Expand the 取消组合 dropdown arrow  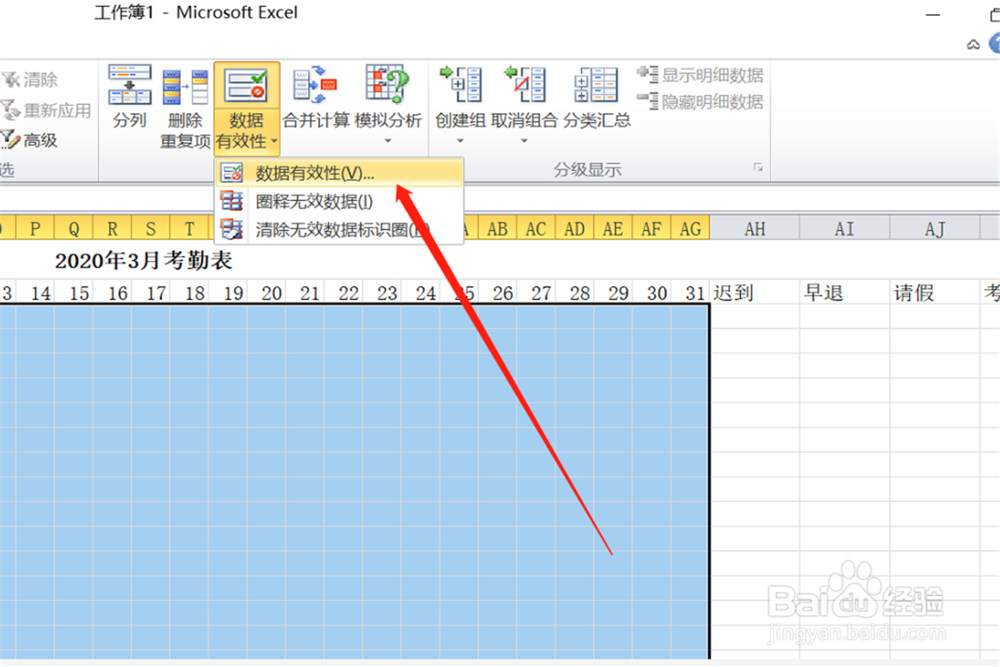524,141
